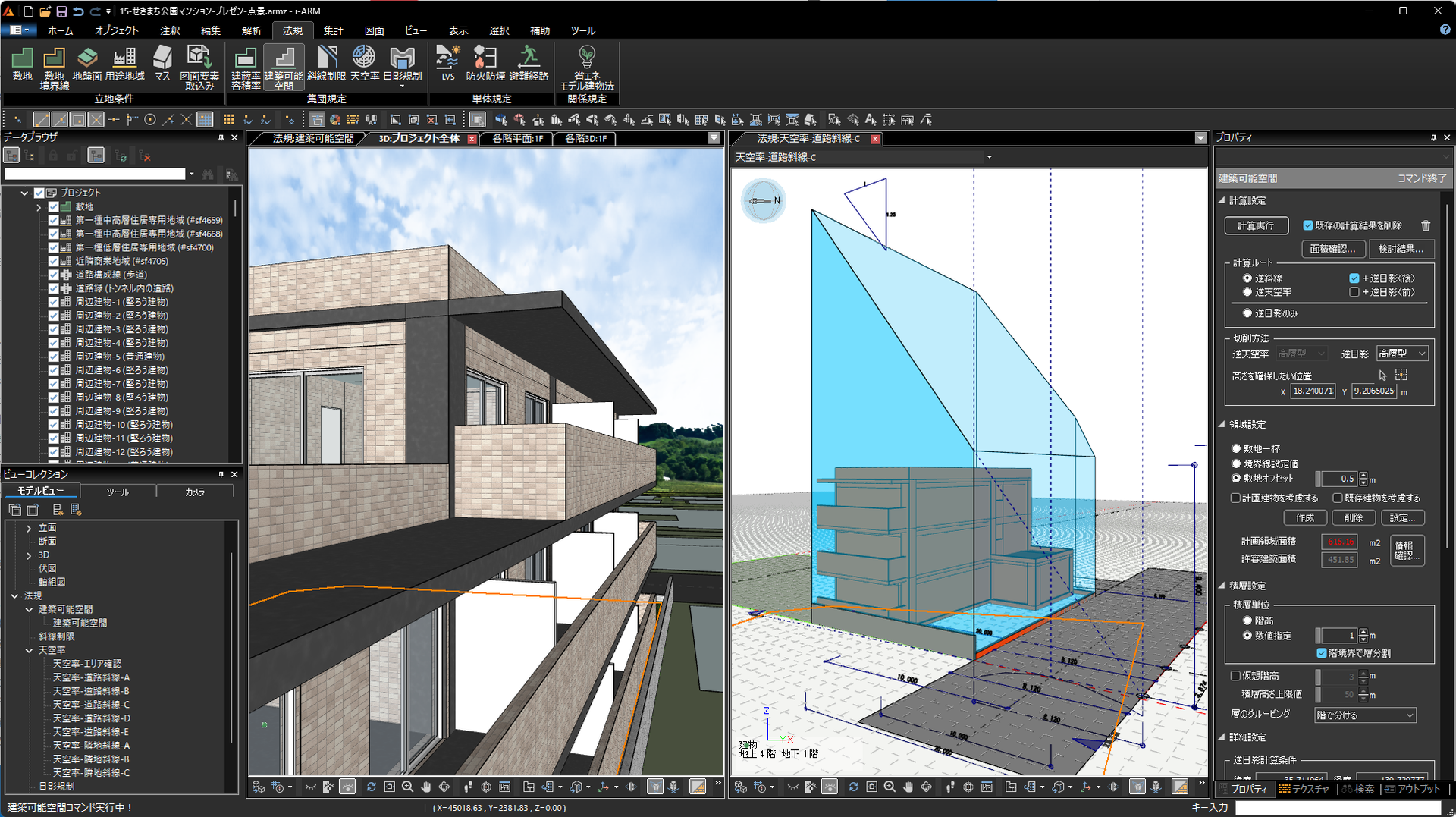
Task: Open the LVS tool
Action: 448,64
